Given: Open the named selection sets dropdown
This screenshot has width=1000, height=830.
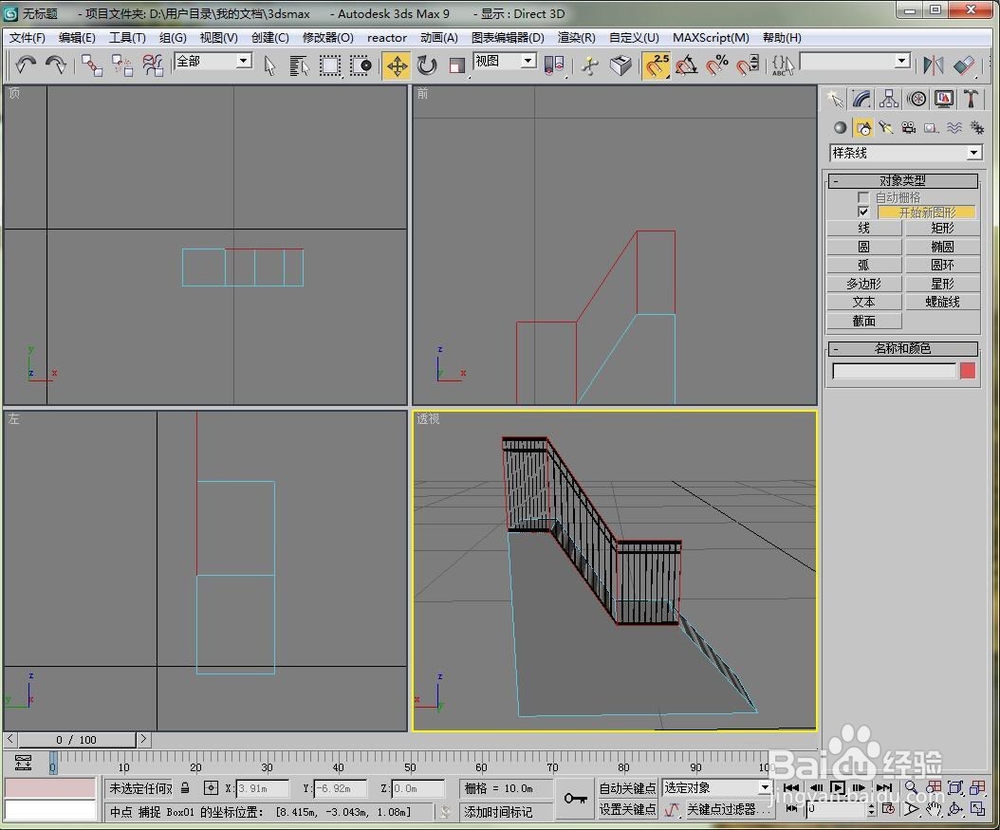Looking at the screenshot, I should pyautogui.click(x=902, y=61).
